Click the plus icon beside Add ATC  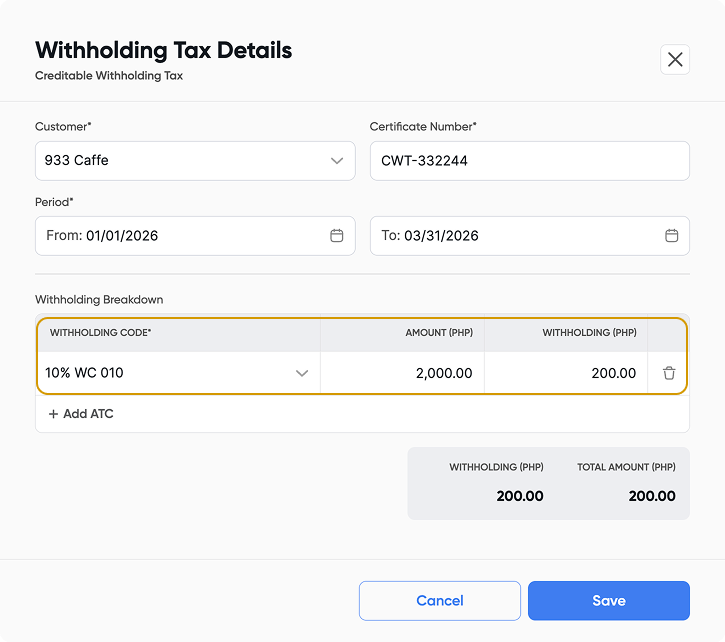pyautogui.click(x=53, y=414)
